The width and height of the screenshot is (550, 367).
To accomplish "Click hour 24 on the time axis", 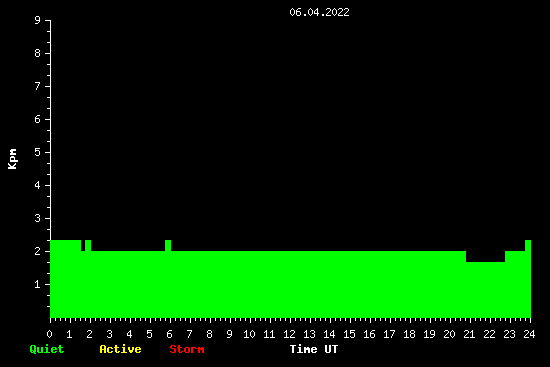I will [529, 334].
